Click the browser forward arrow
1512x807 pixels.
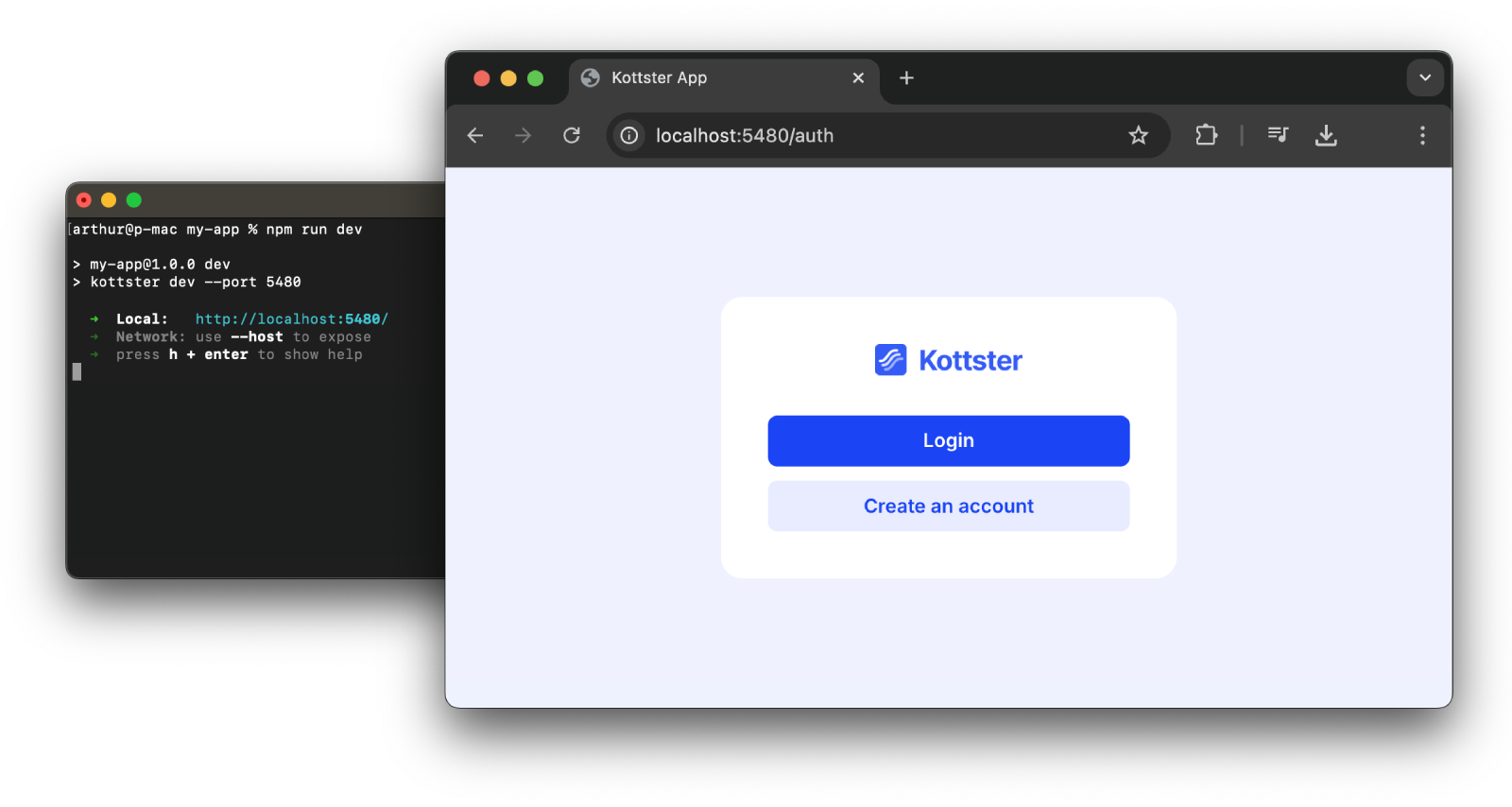[x=523, y=135]
